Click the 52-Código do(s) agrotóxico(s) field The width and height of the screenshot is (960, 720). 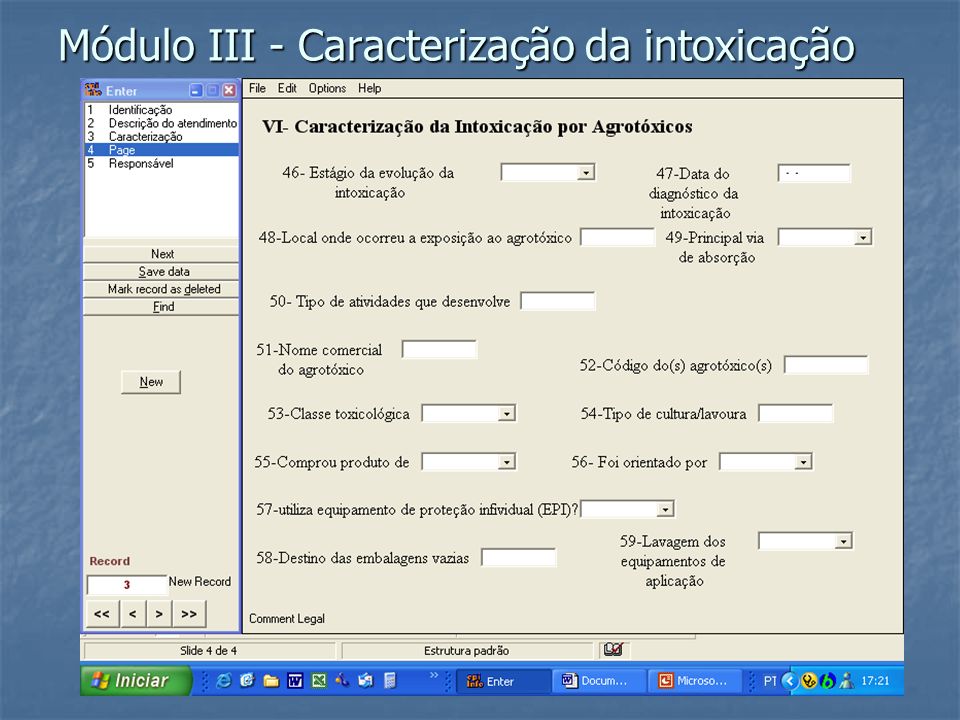tap(826, 365)
